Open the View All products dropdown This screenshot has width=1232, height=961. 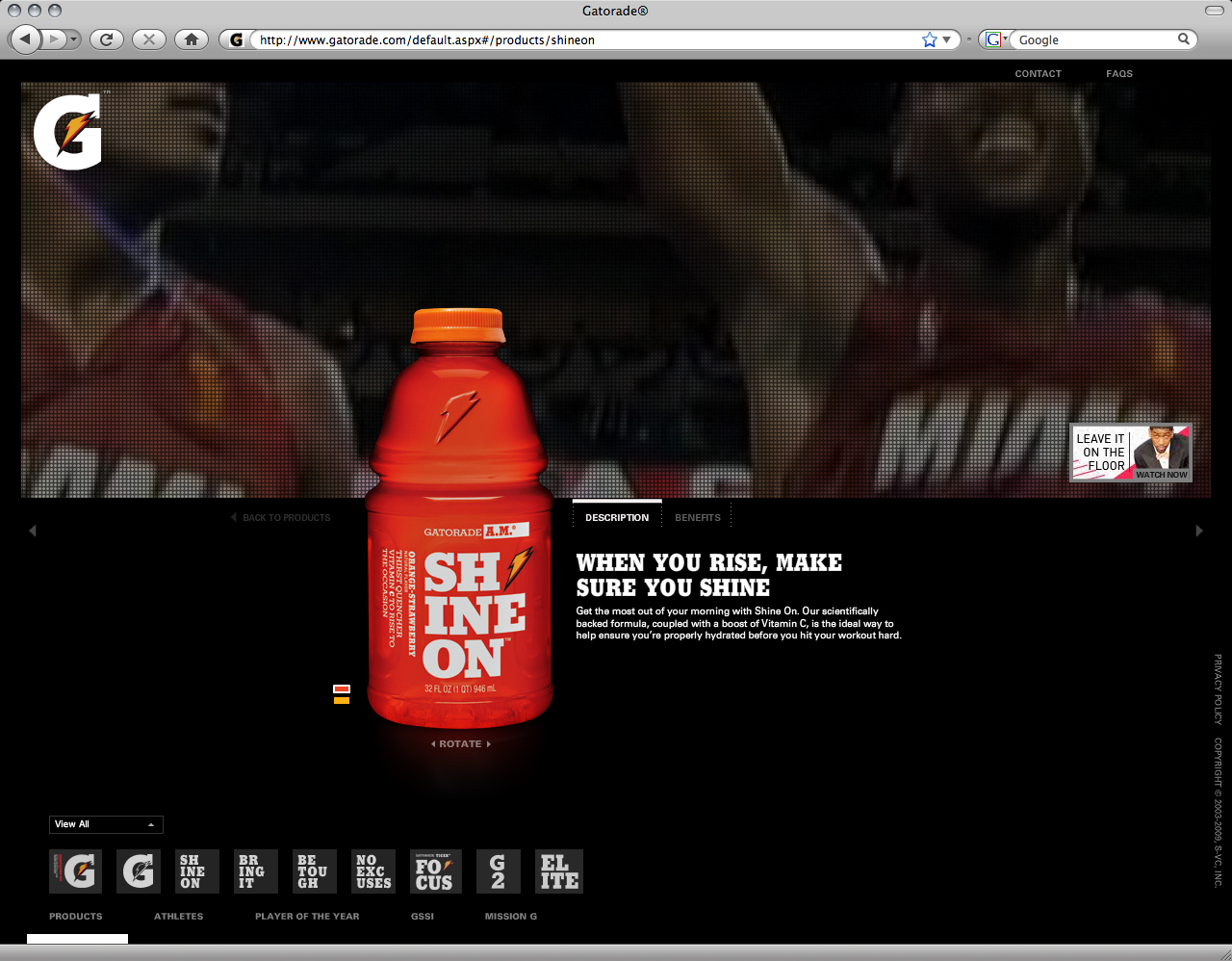(x=105, y=824)
